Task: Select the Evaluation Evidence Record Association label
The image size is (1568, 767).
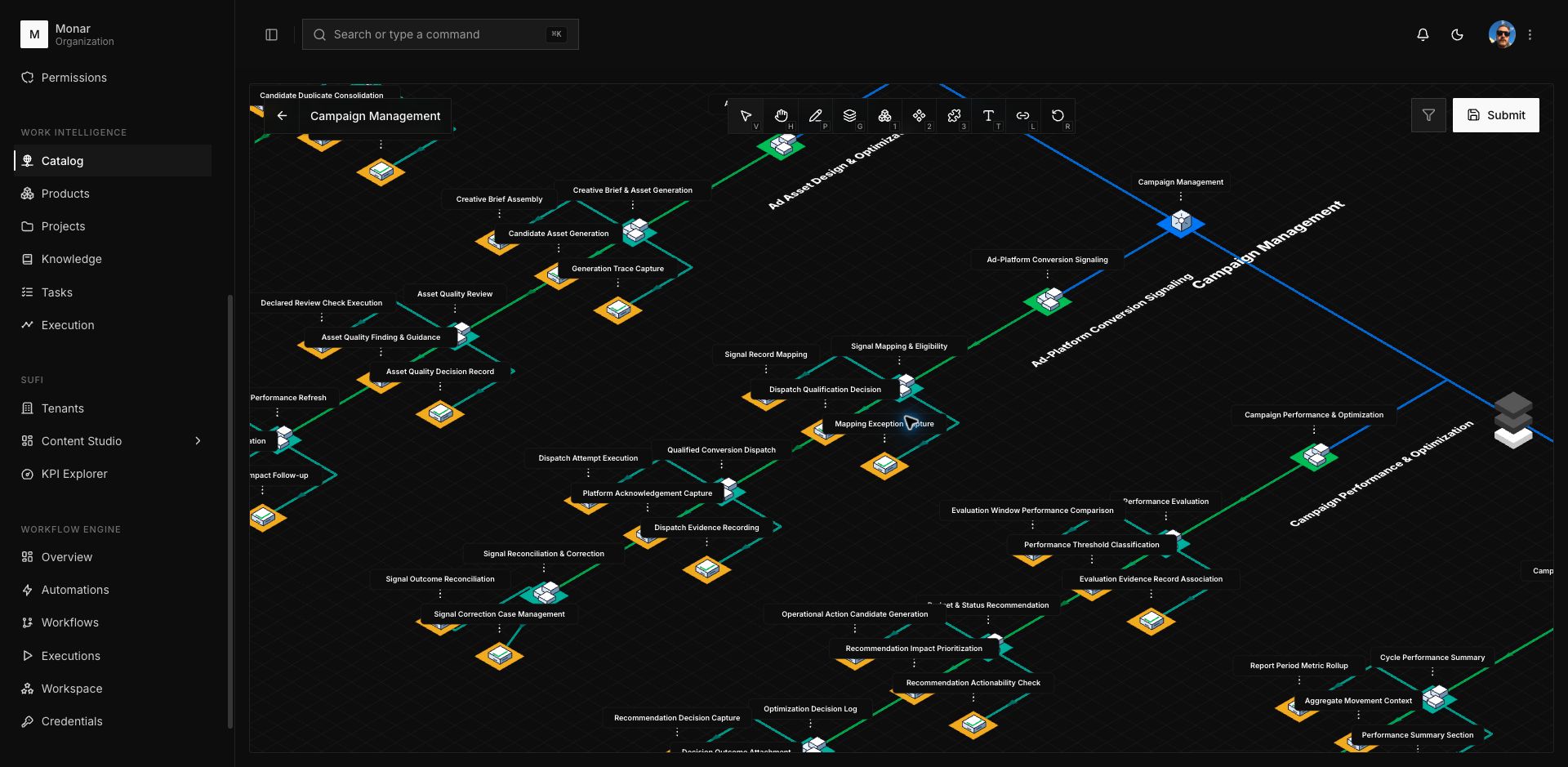Action: coord(1151,579)
